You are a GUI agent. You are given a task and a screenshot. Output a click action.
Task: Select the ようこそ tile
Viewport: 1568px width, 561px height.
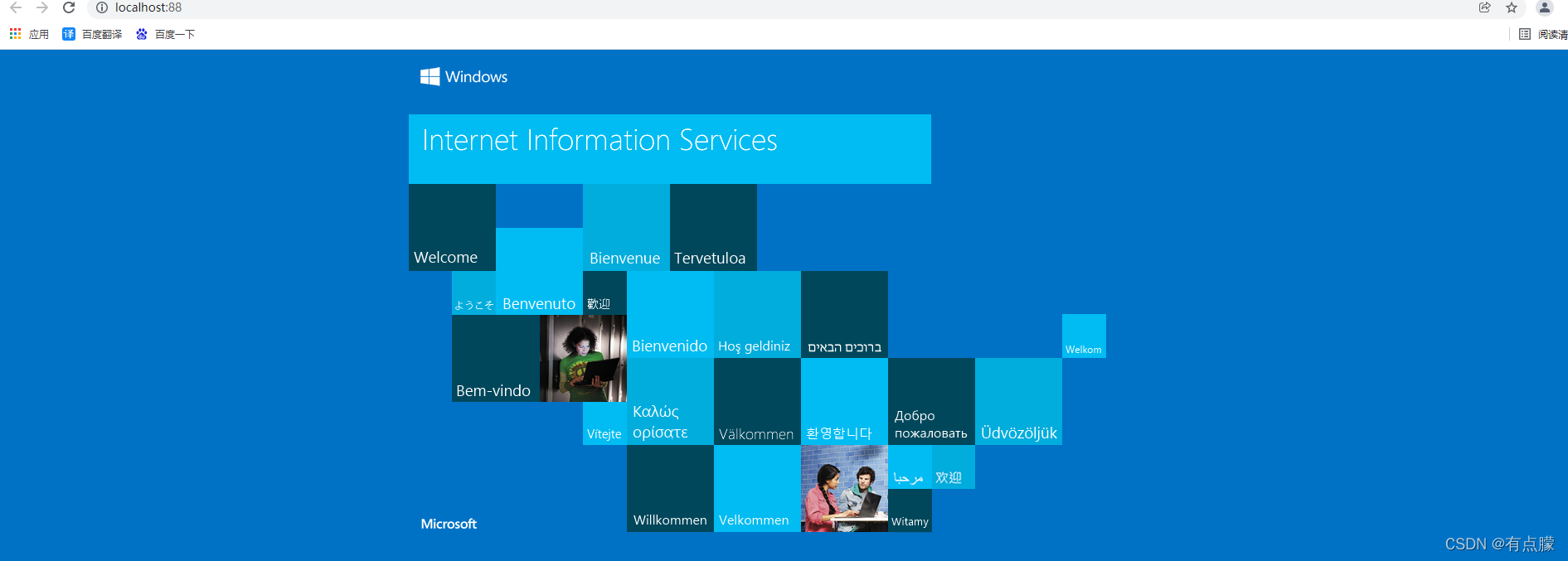pyautogui.click(x=473, y=293)
